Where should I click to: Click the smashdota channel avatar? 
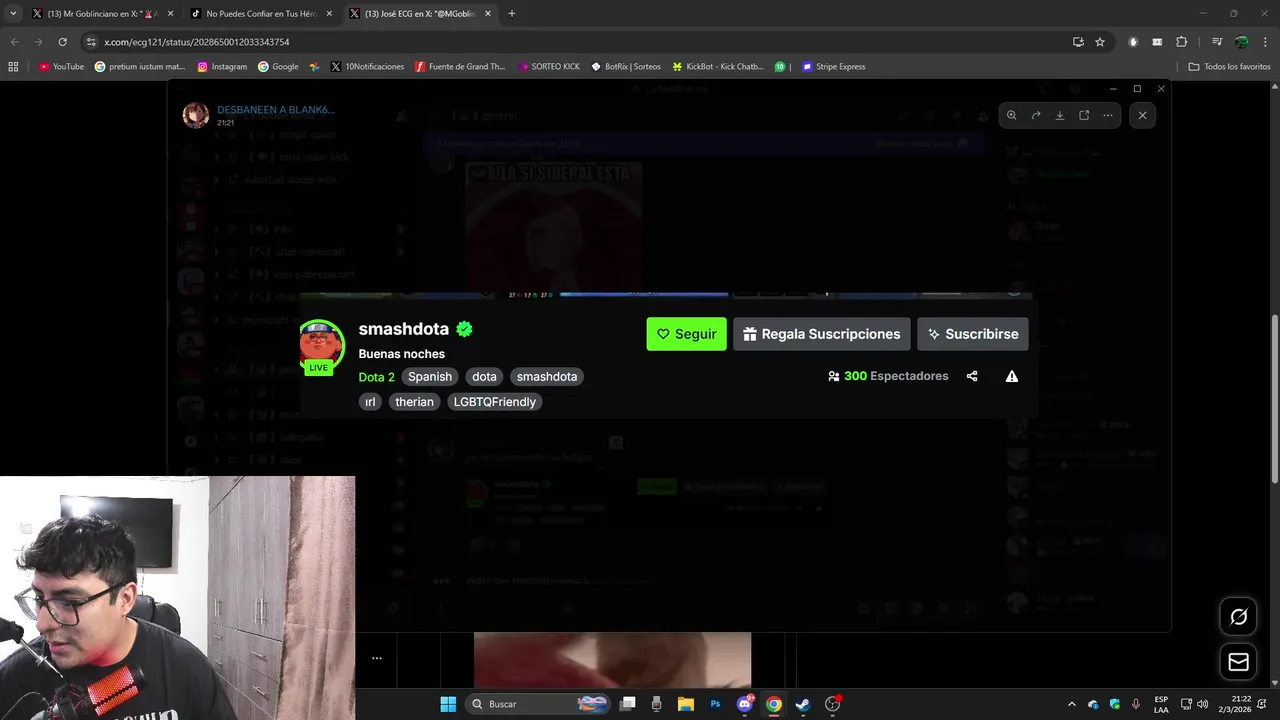pos(321,345)
